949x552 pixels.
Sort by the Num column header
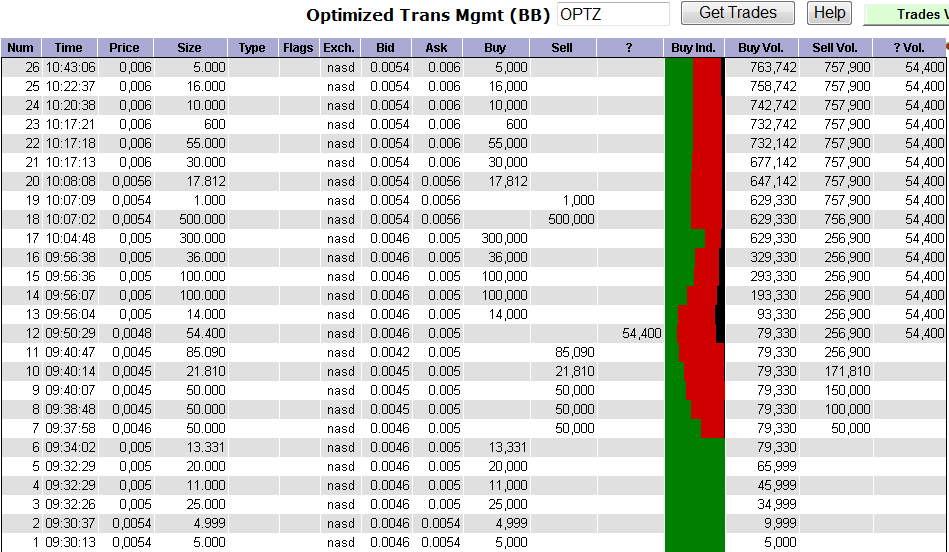(20, 48)
